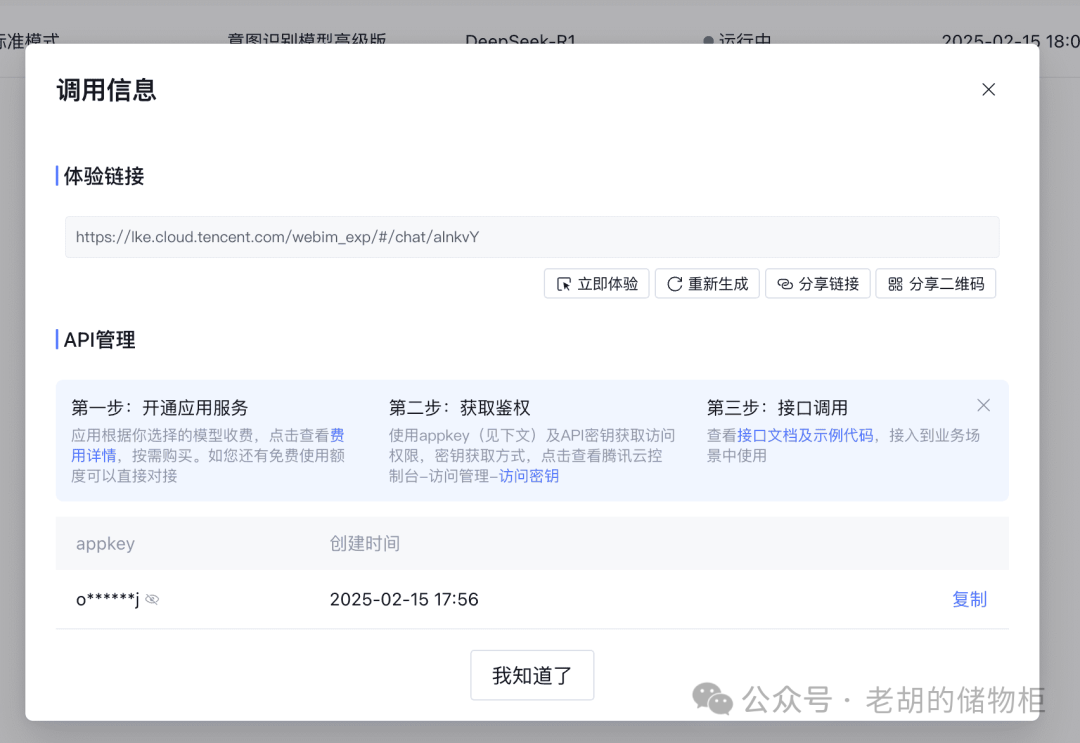
Task: Click 第二步:获取鉴权 heading
Action: tap(459, 408)
